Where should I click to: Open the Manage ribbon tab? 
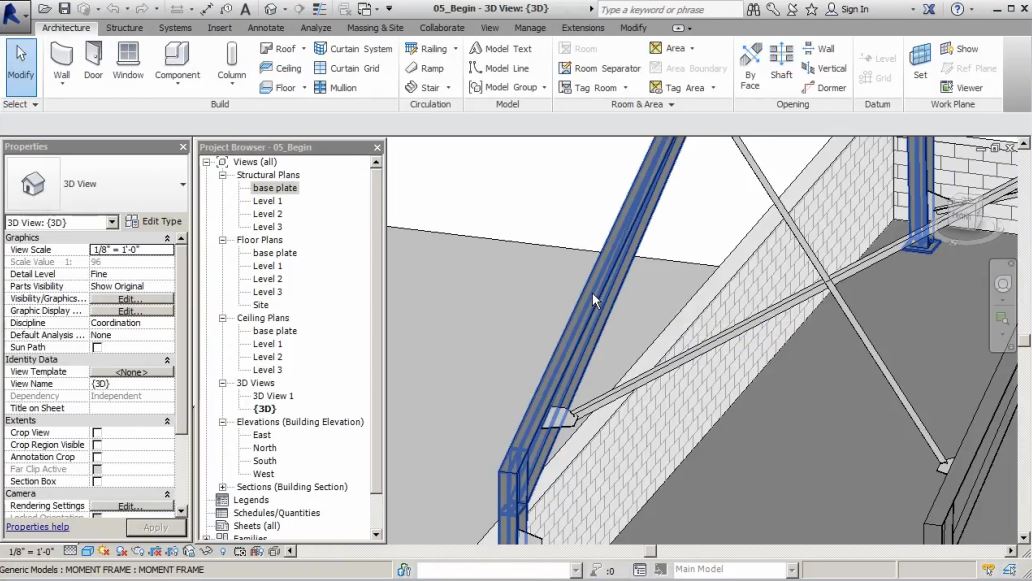click(530, 28)
